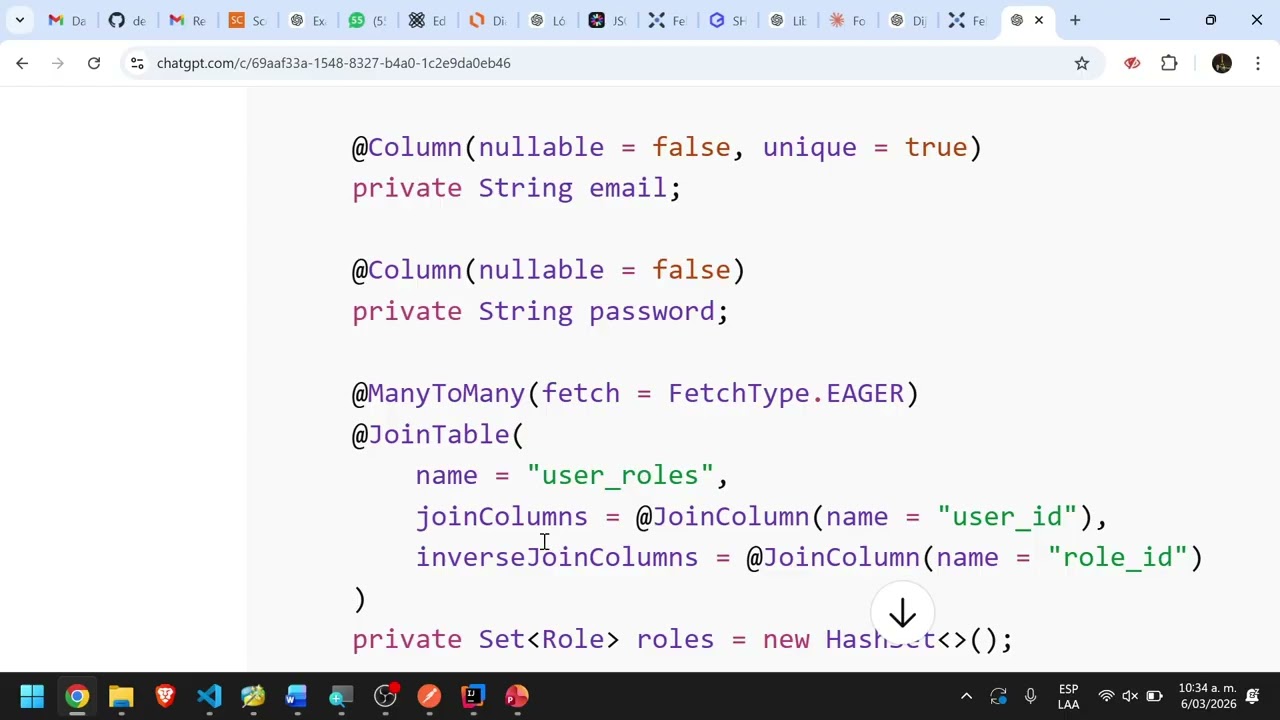Open the Chrome profile avatar
The height and width of the screenshot is (720, 1280).
tap(1222, 63)
